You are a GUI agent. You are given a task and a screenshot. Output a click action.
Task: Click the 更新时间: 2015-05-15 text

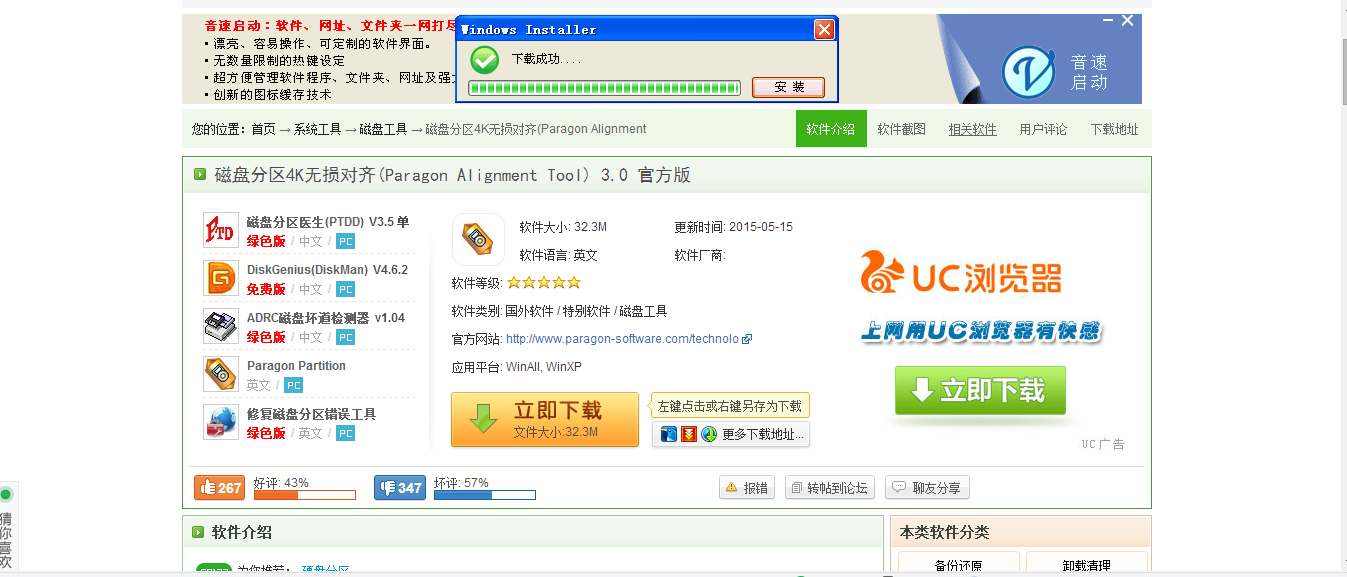coord(733,227)
